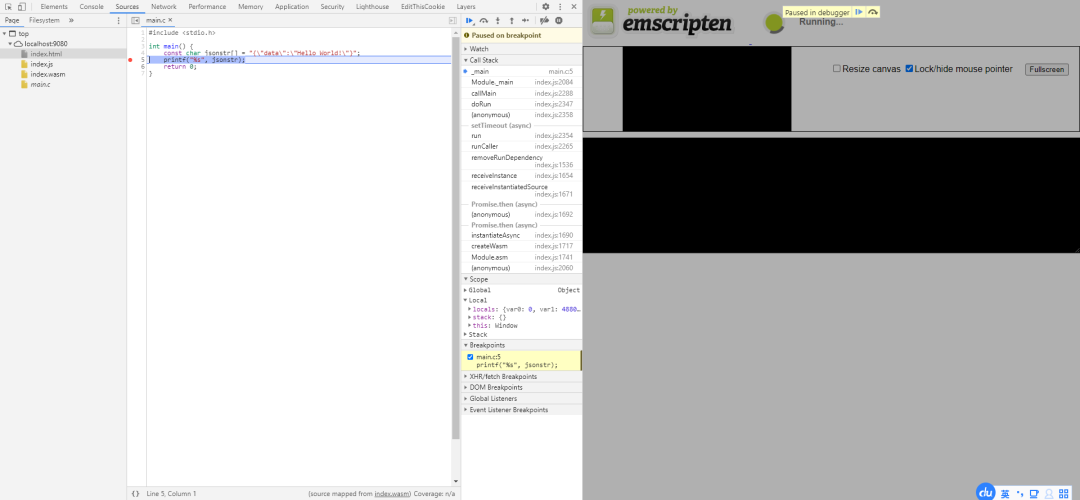The image size is (1080, 500).
Task: Open the Performance tab
Action: (x=207, y=6)
